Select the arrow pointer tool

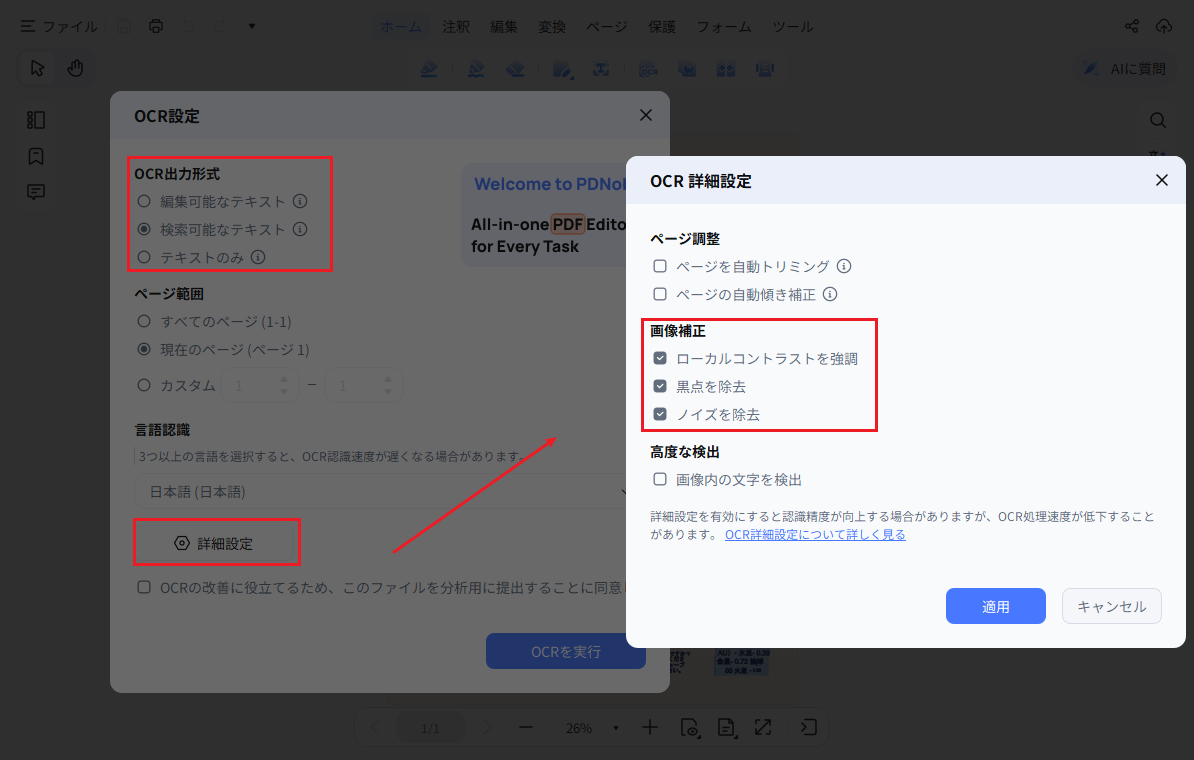click(37, 69)
